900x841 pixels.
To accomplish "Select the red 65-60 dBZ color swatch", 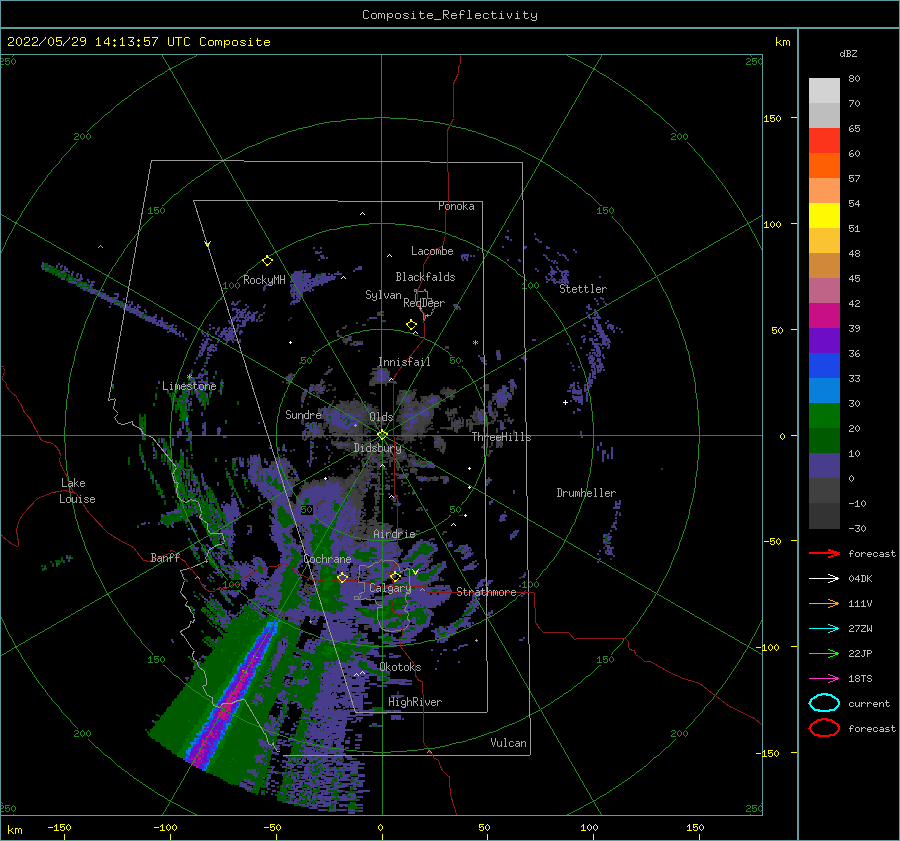I will coord(824,141).
